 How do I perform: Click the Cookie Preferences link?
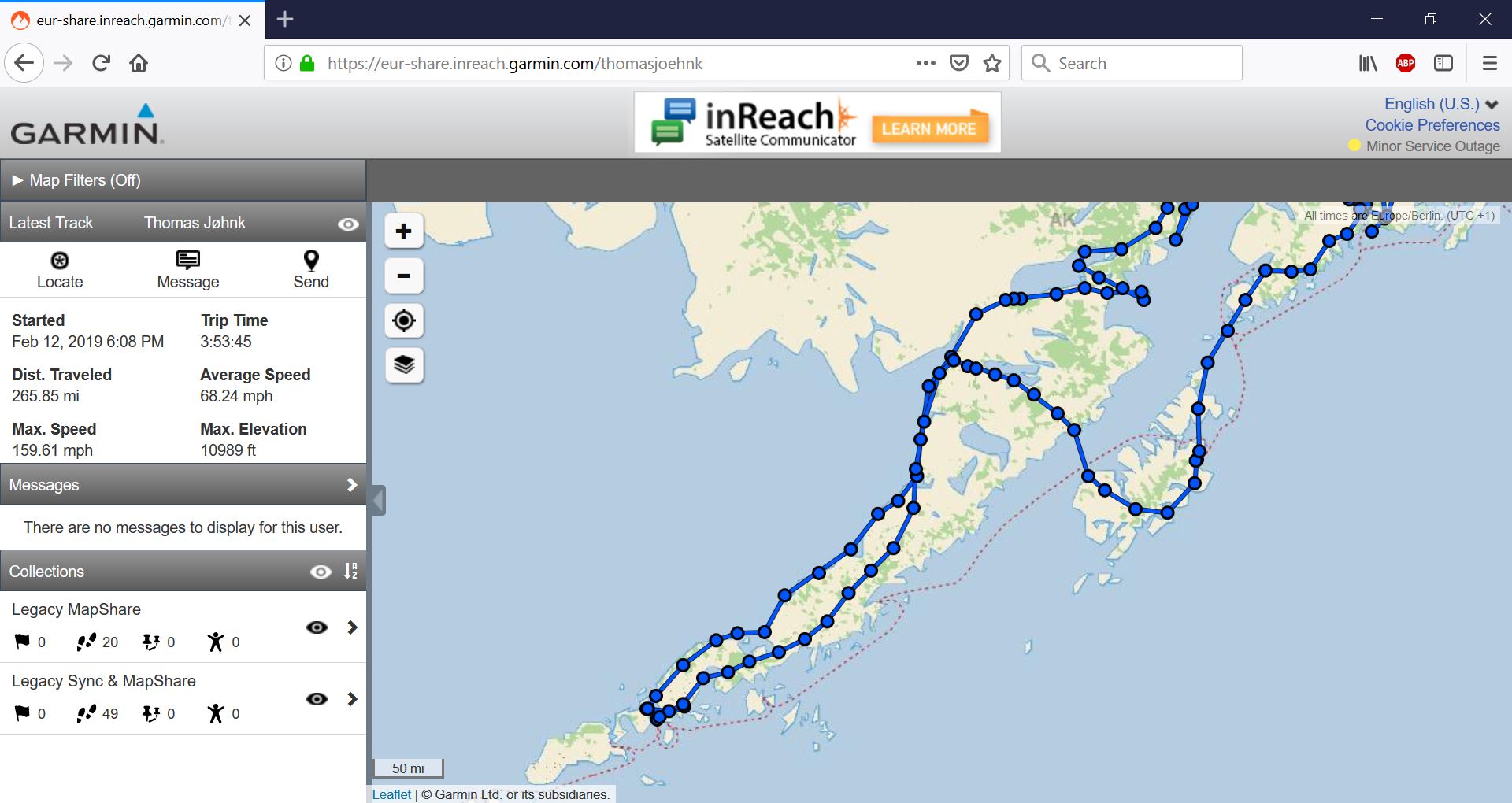(1432, 125)
